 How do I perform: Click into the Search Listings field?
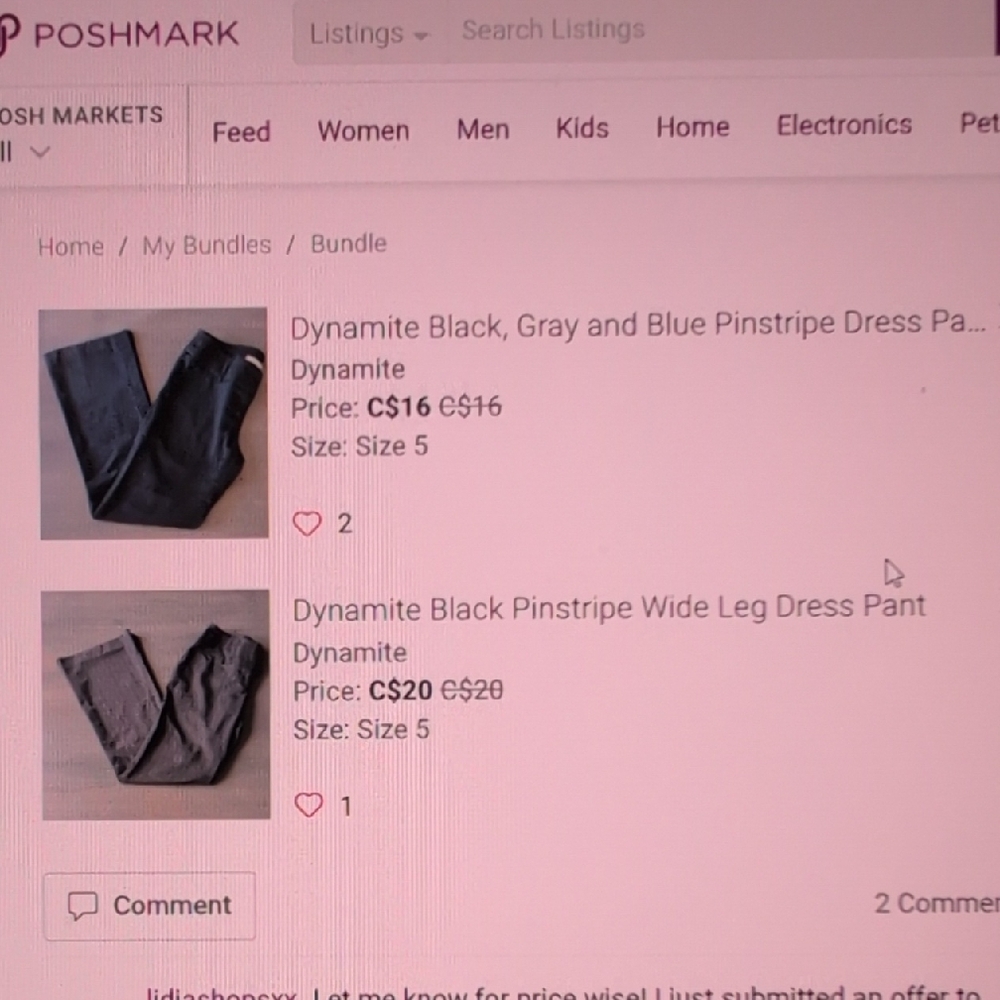click(700, 31)
